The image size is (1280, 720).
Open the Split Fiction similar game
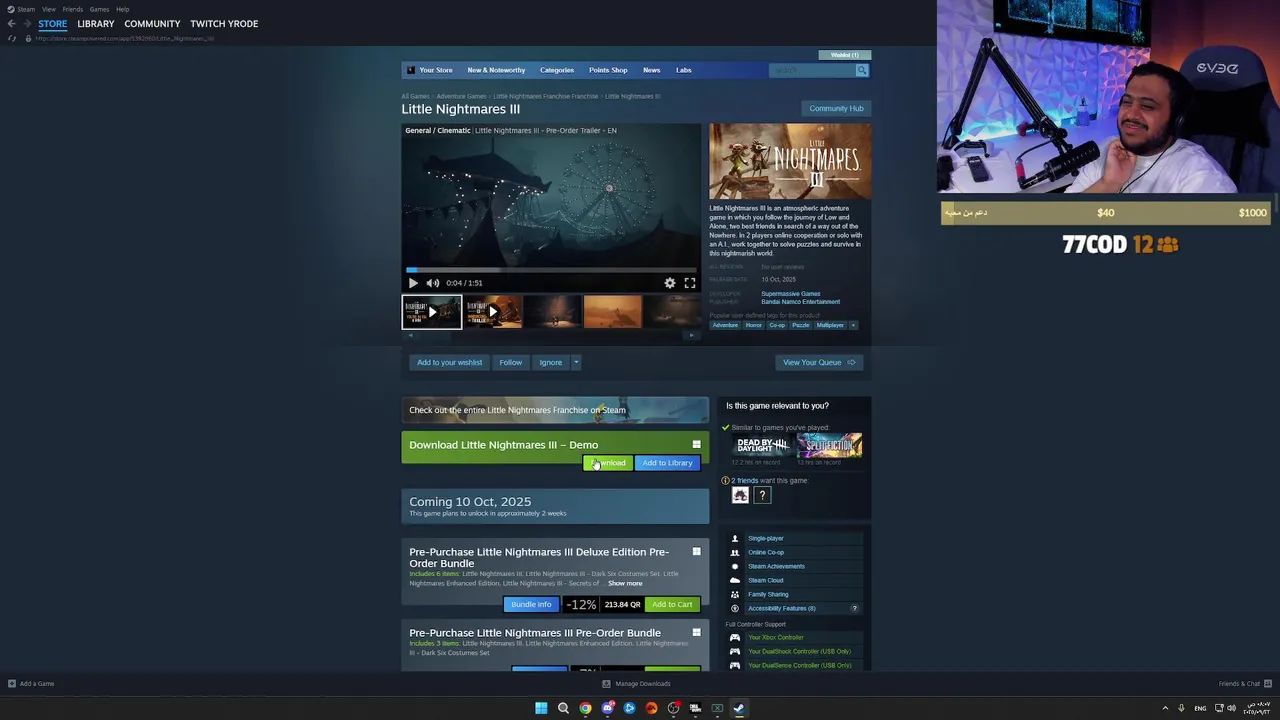(x=829, y=445)
